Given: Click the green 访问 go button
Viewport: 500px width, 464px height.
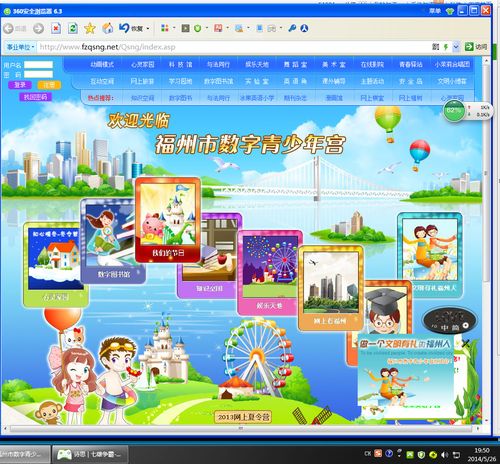Looking at the screenshot, I should click(x=476, y=47).
